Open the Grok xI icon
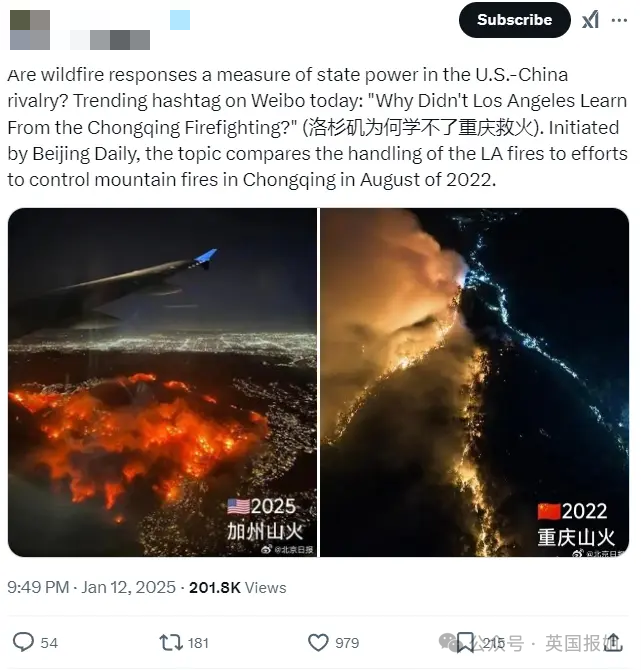The image size is (641, 670). click(591, 20)
